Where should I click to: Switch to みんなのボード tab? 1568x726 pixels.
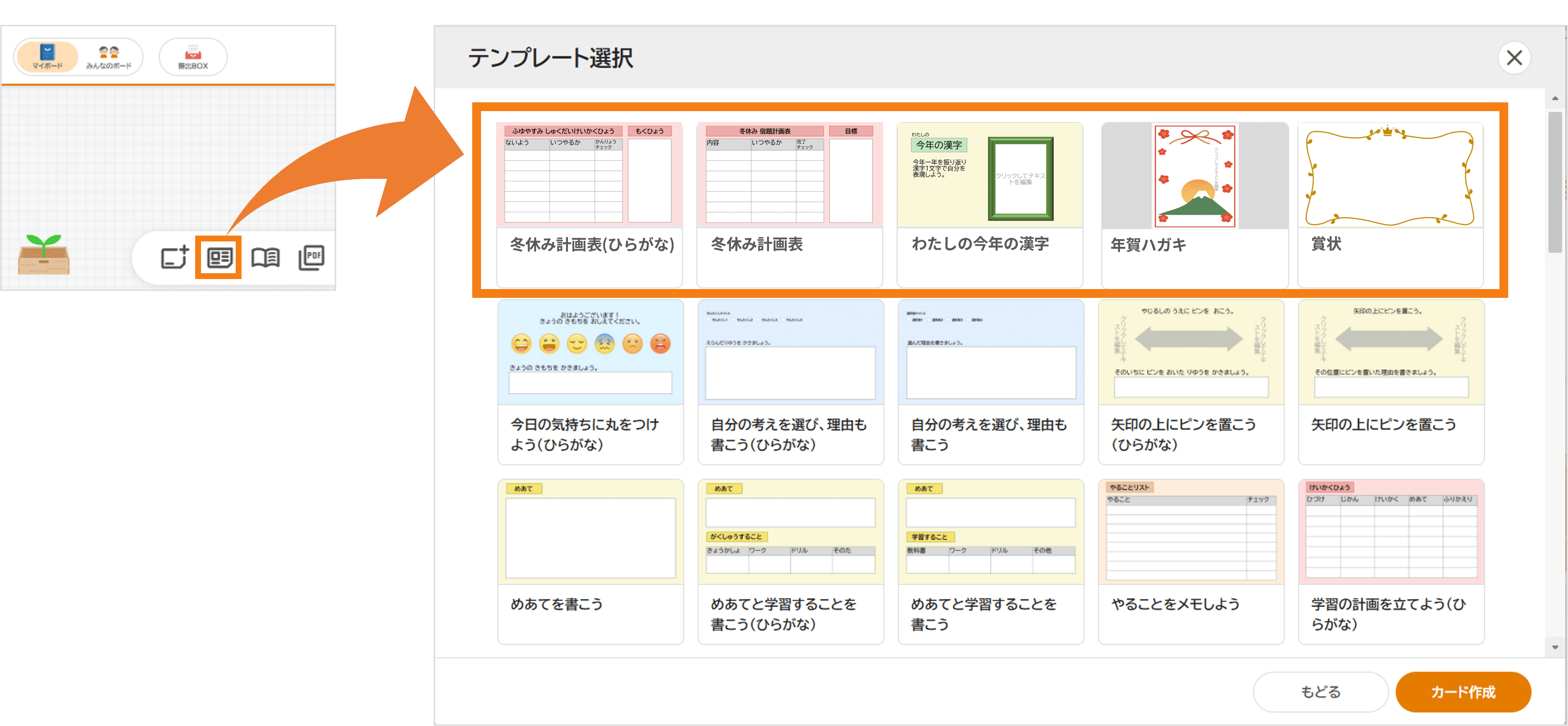click(109, 57)
